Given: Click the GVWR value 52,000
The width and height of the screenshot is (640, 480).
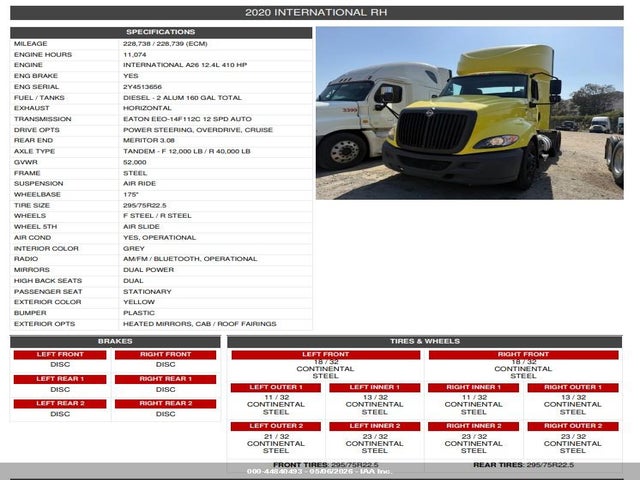Looking at the screenshot, I should pyautogui.click(x=134, y=162).
